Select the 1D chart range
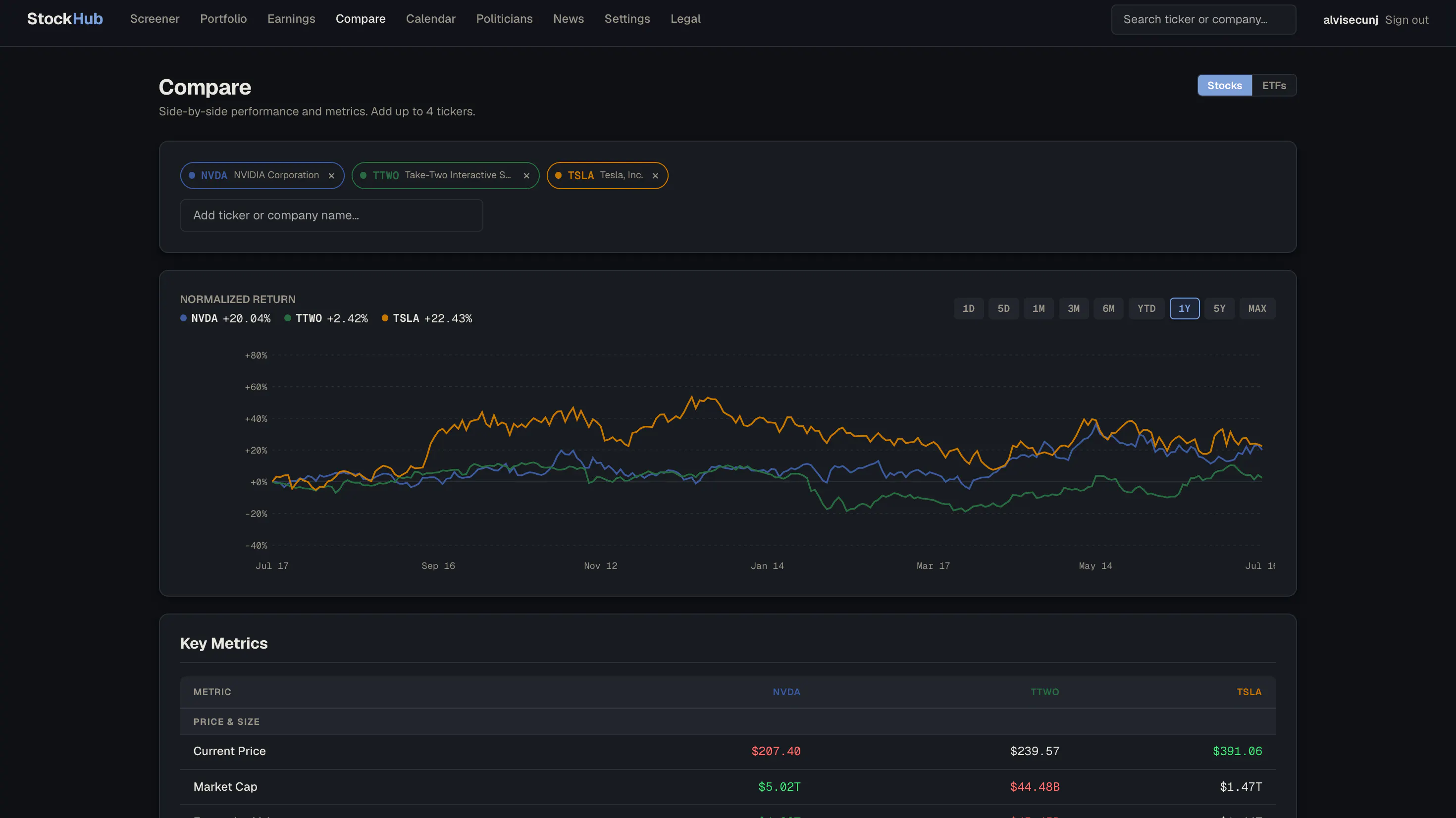The height and width of the screenshot is (818, 1456). [x=968, y=308]
